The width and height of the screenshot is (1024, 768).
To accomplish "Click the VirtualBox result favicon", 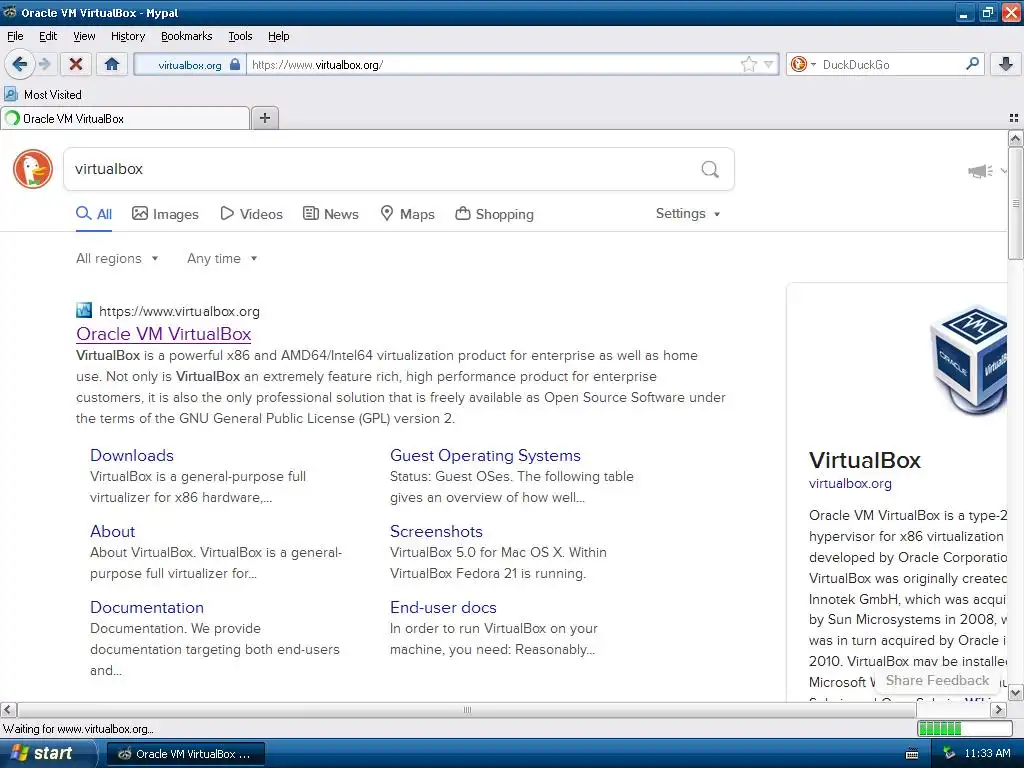I will [84, 310].
